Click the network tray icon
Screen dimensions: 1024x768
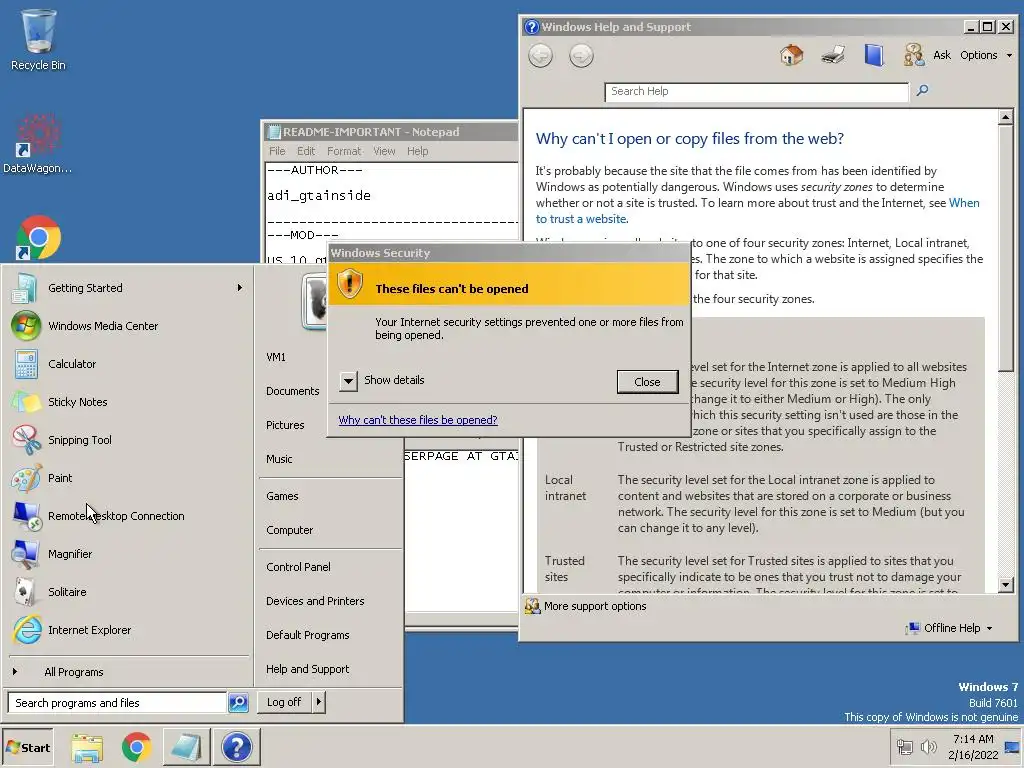click(905, 746)
